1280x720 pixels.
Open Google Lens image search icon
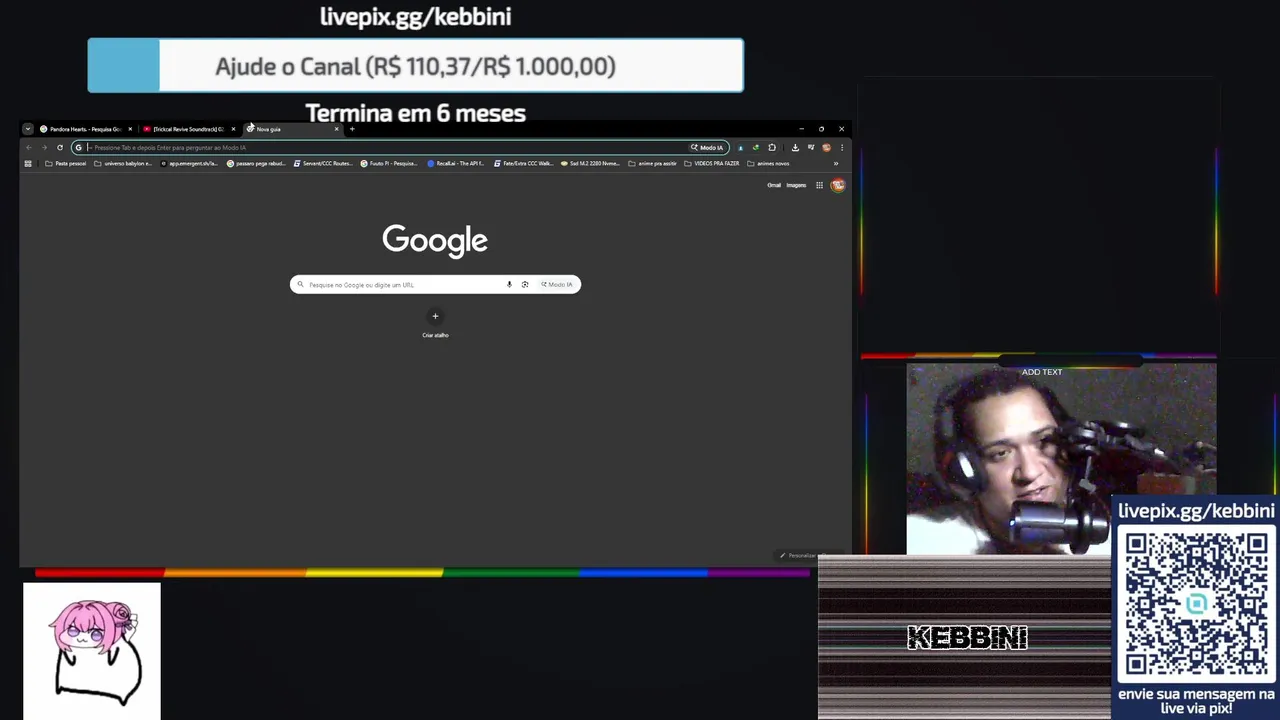pyautogui.click(x=525, y=285)
